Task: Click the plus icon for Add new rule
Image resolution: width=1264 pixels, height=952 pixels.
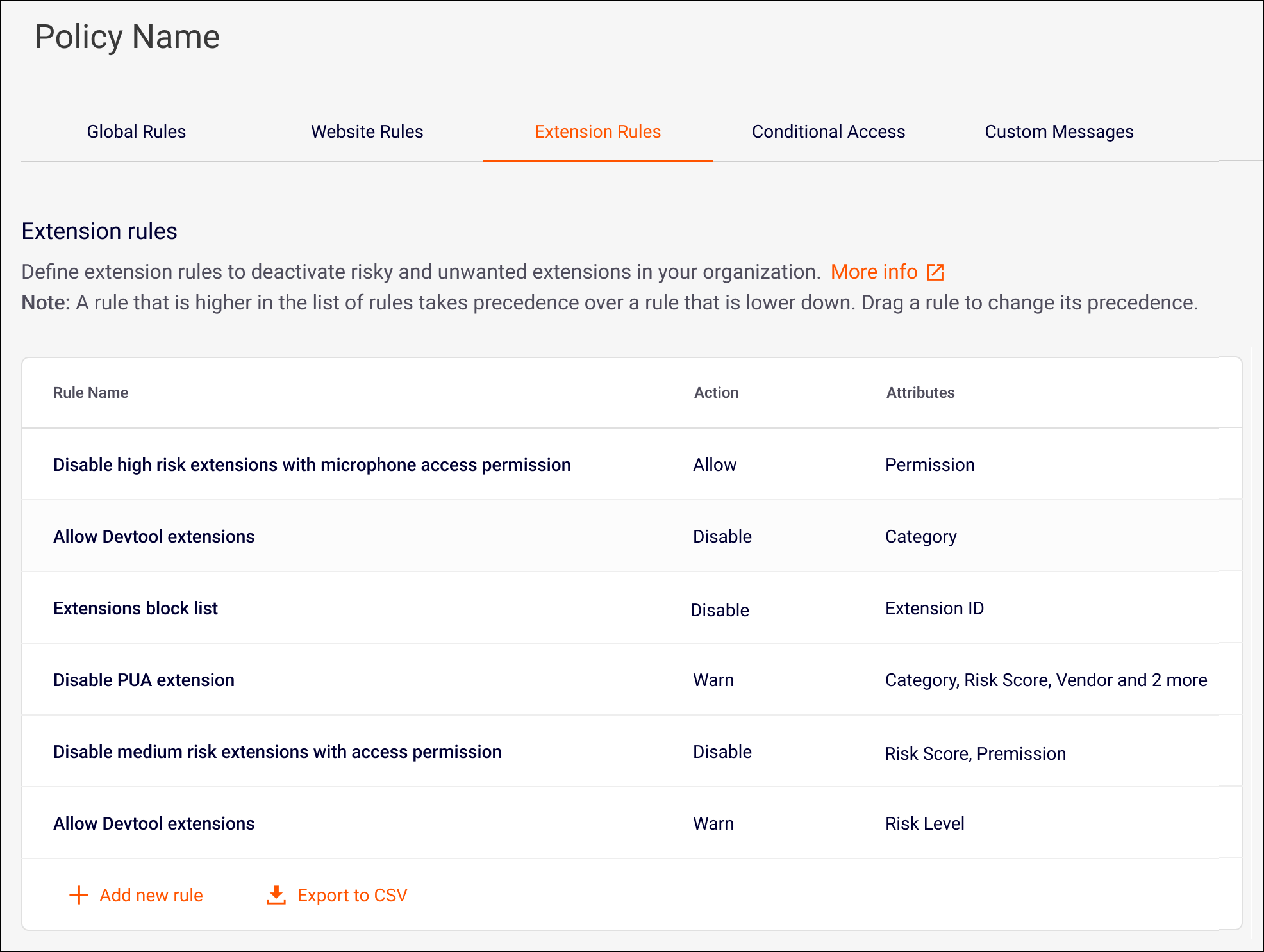Action: pos(78,895)
